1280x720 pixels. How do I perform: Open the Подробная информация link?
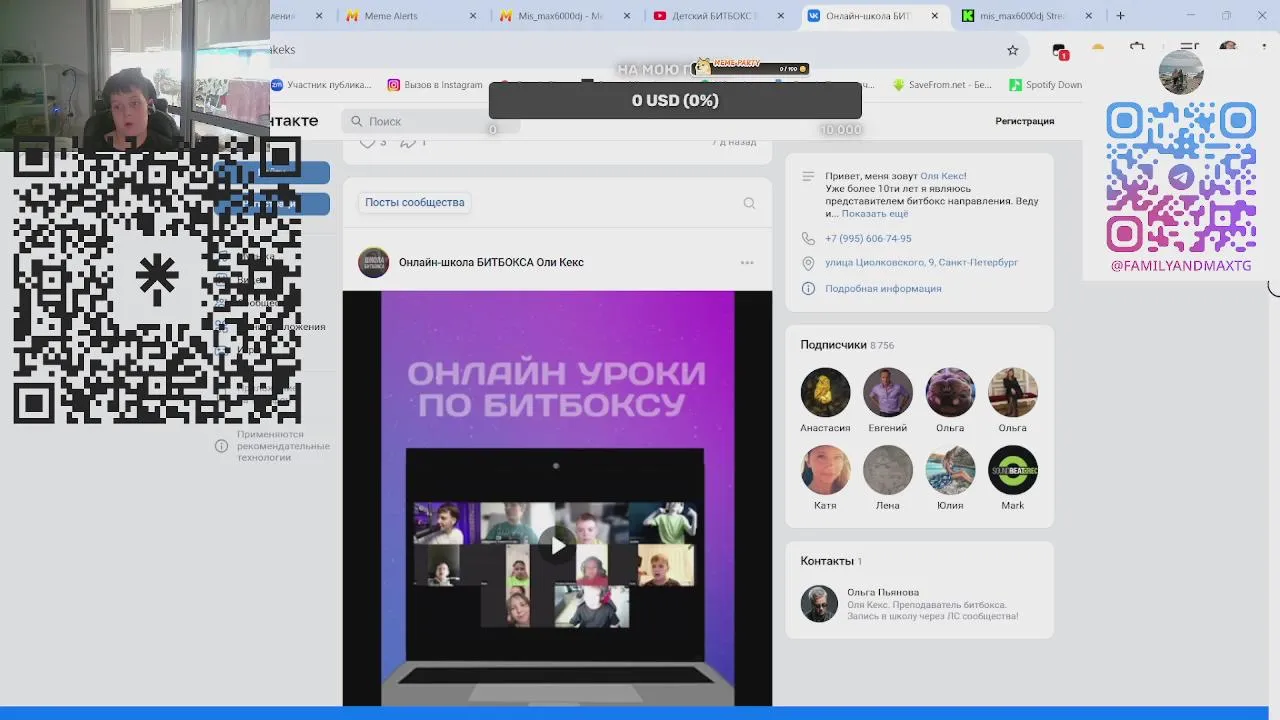pos(883,288)
